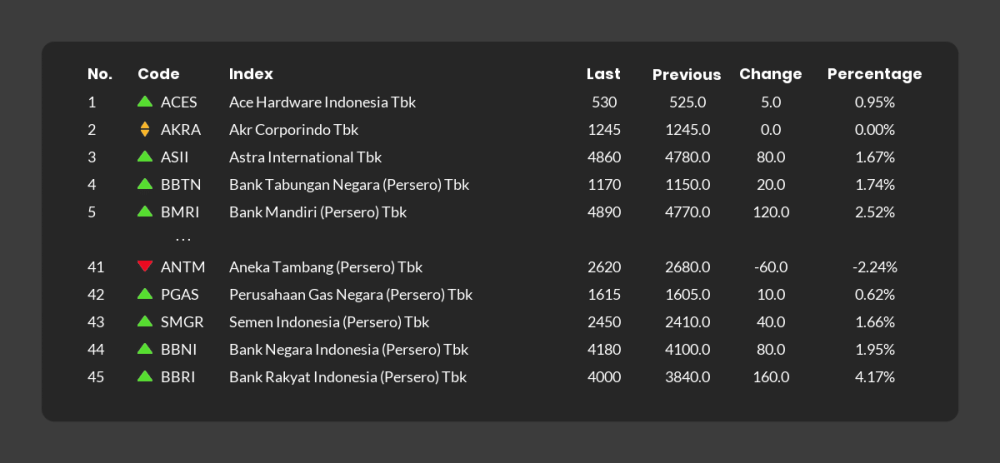Click the red down arrow beside ANTM

[145, 266]
